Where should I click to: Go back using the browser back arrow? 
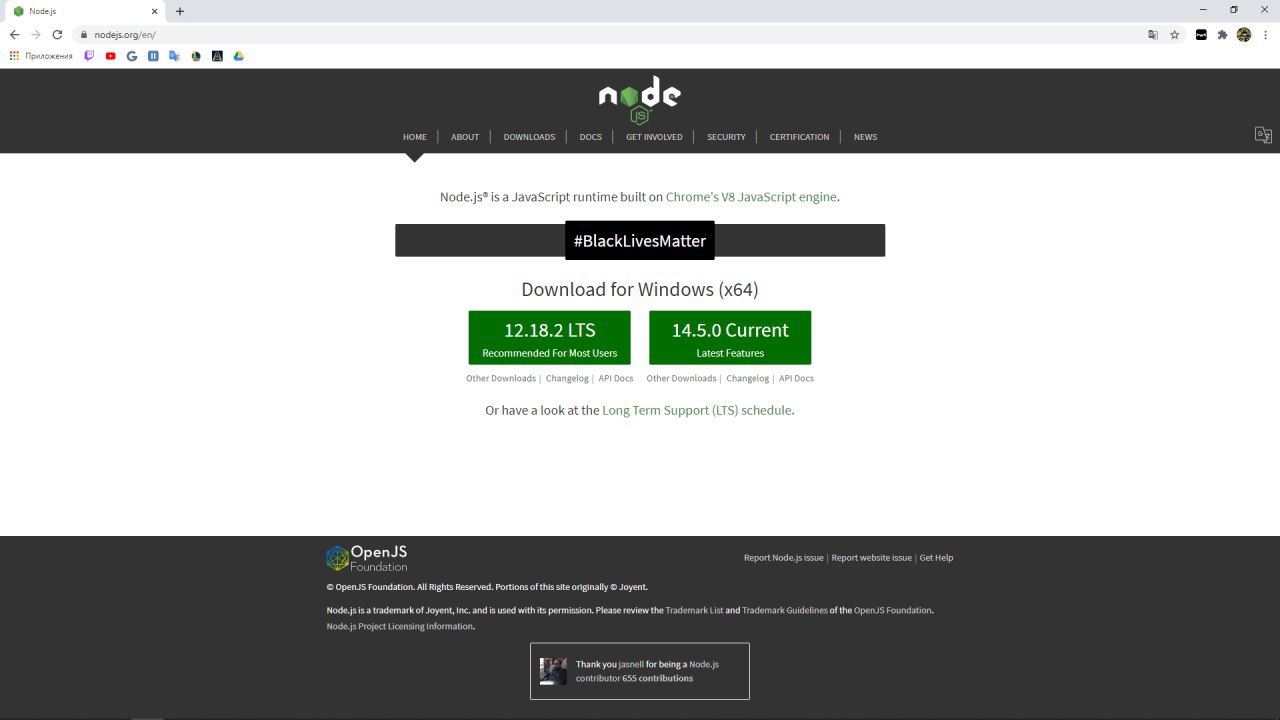[x=14, y=34]
